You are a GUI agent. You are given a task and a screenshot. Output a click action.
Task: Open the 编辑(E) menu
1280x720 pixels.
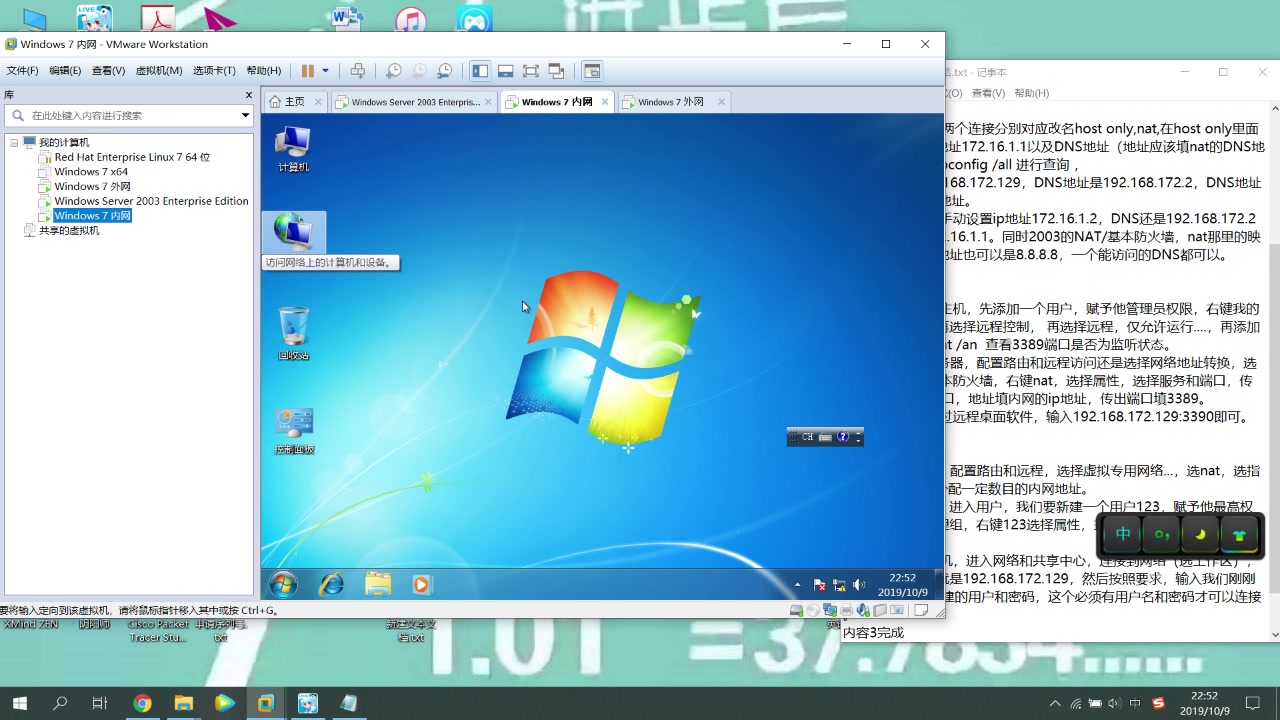pos(65,71)
